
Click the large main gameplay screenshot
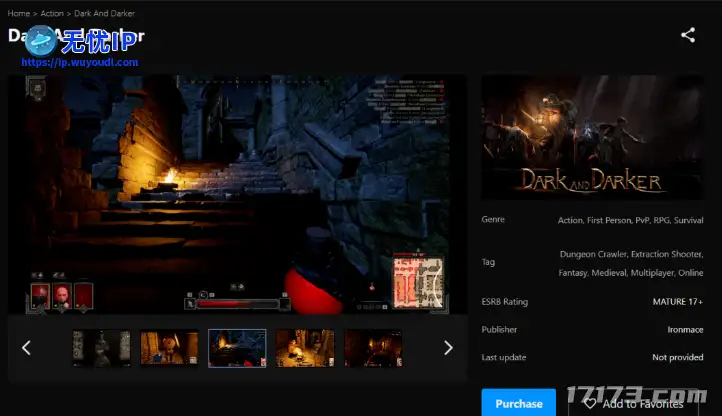click(237, 195)
